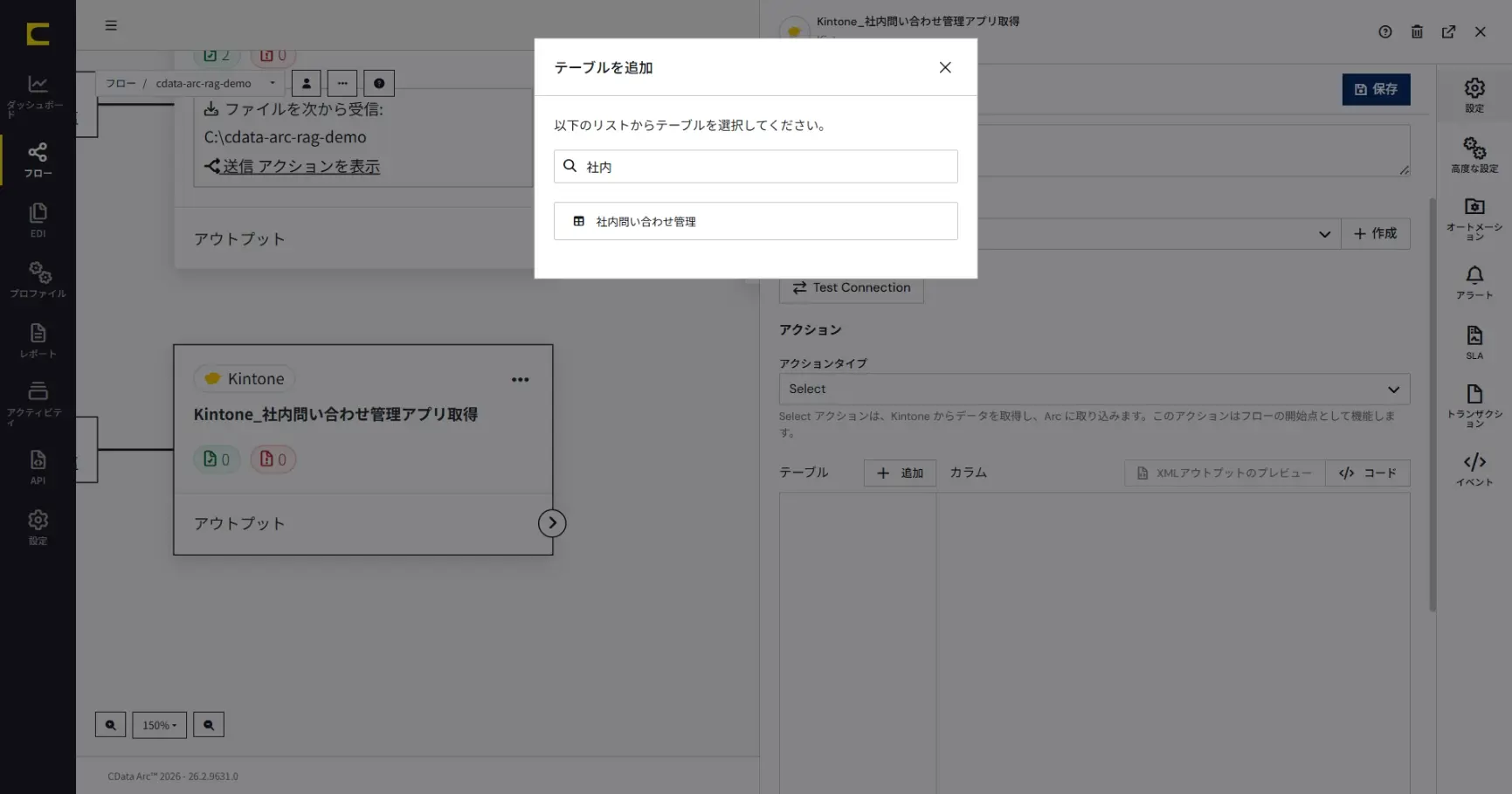Open the Kintone connector three-dot menu
The height and width of the screenshot is (794, 1512).
coord(521,379)
